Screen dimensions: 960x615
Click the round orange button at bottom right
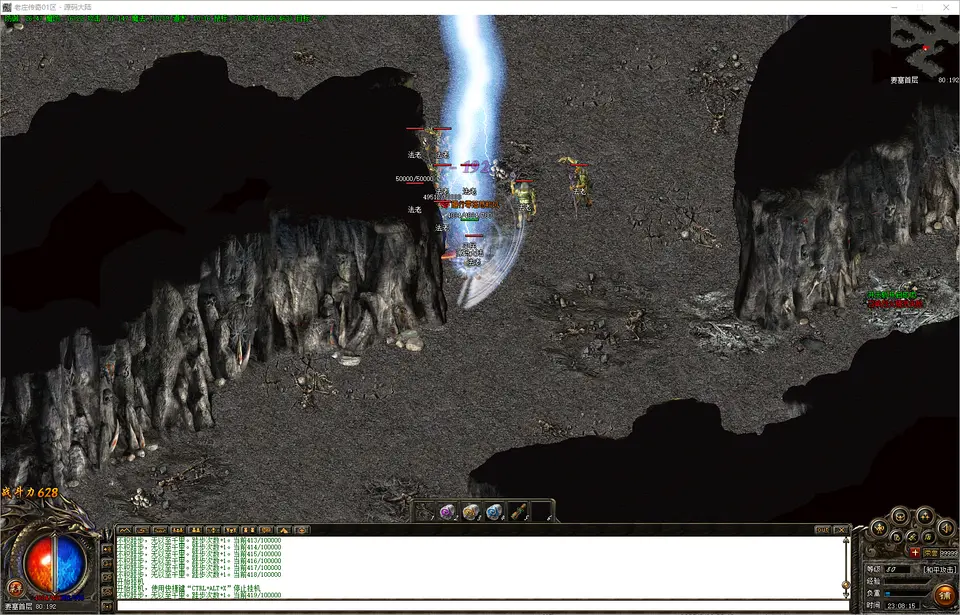coord(943,593)
